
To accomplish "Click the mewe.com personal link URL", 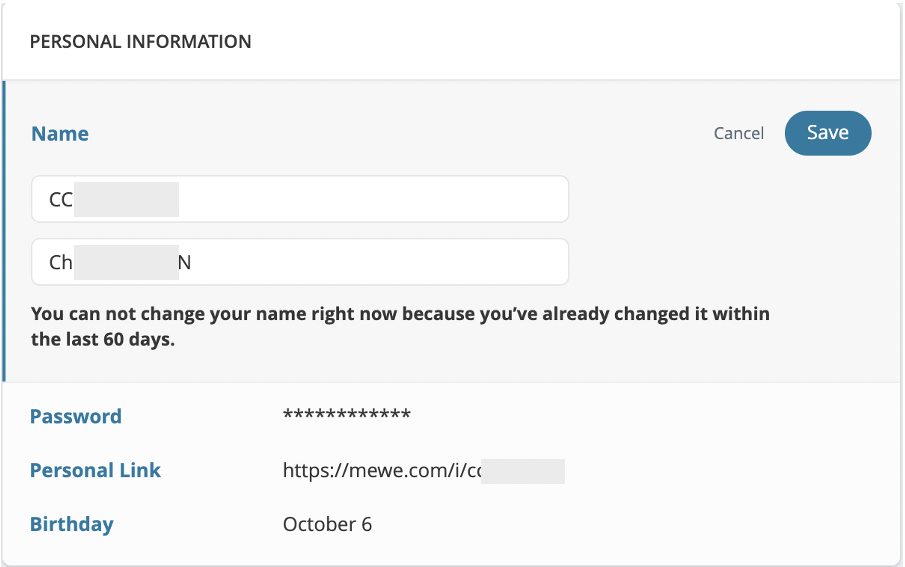I will (424, 471).
